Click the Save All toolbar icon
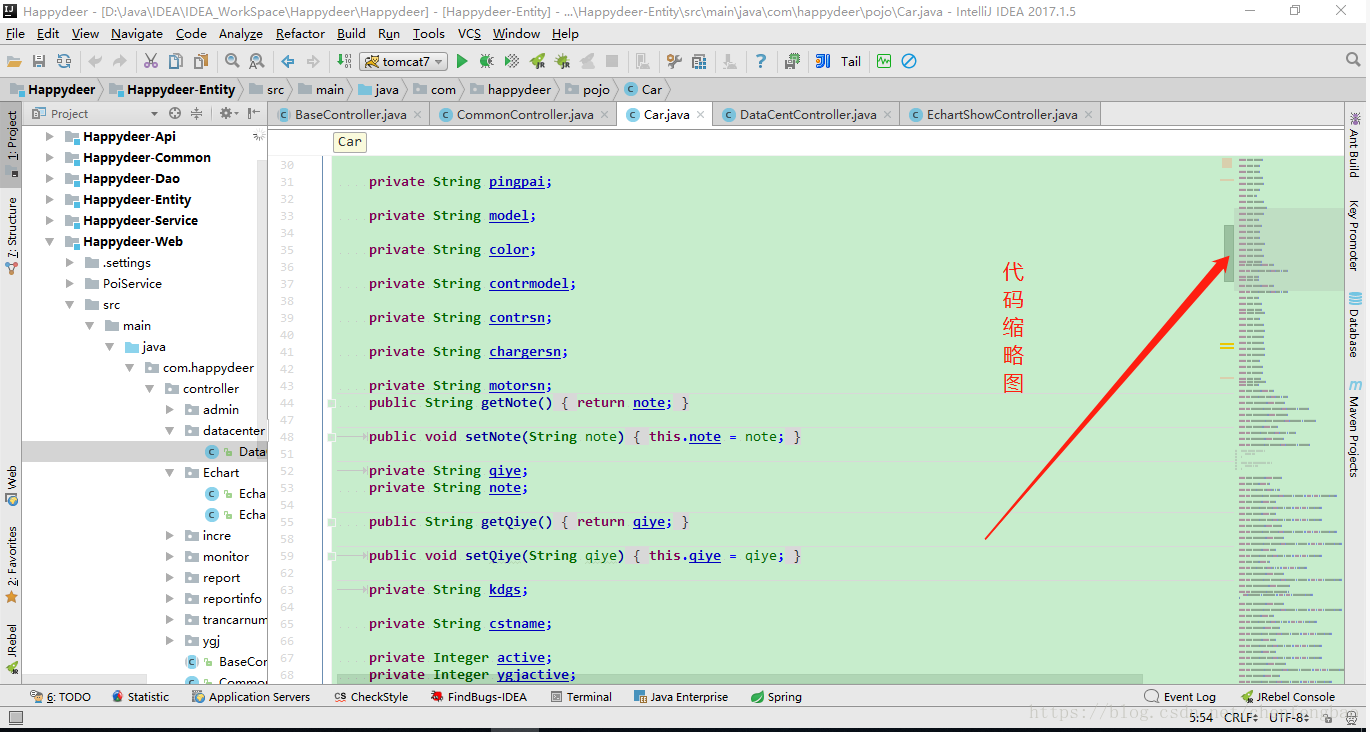 (39, 61)
